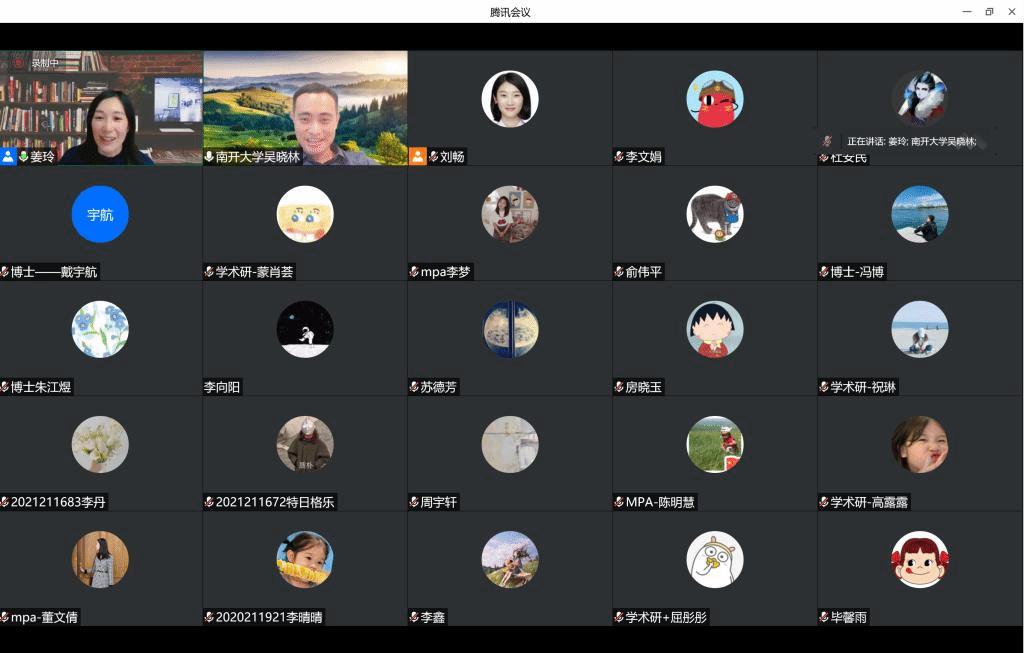Click the Chibi Maruko avatar of 房晓玉

714,329
